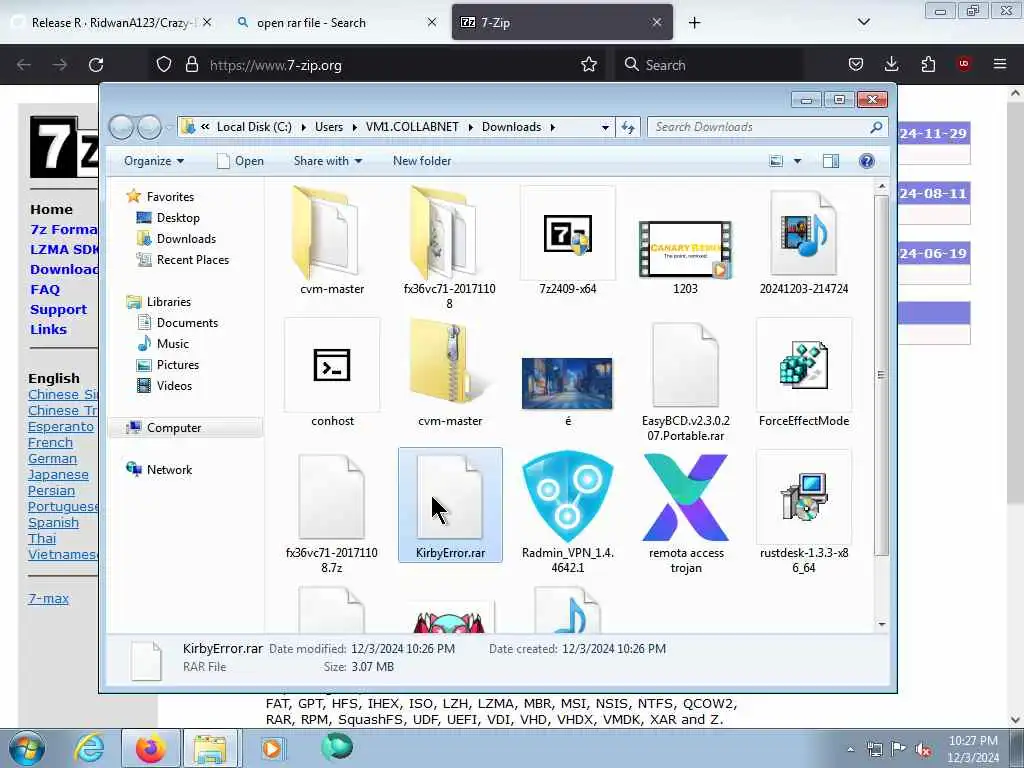The width and height of the screenshot is (1024, 768).
Task: Select the 20241203-214724 media file
Action: (803, 240)
